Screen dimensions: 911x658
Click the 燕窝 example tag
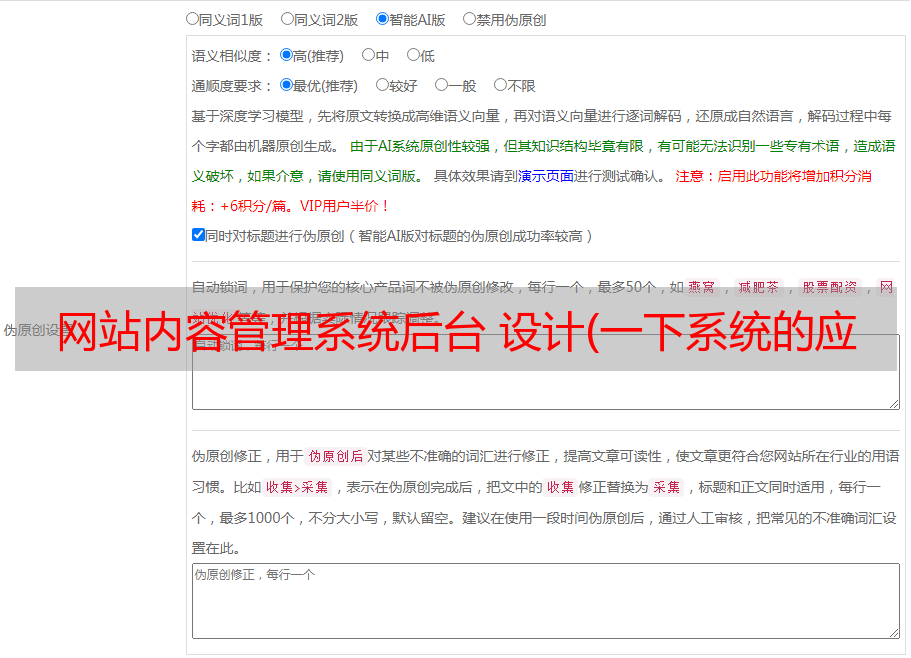(701, 287)
